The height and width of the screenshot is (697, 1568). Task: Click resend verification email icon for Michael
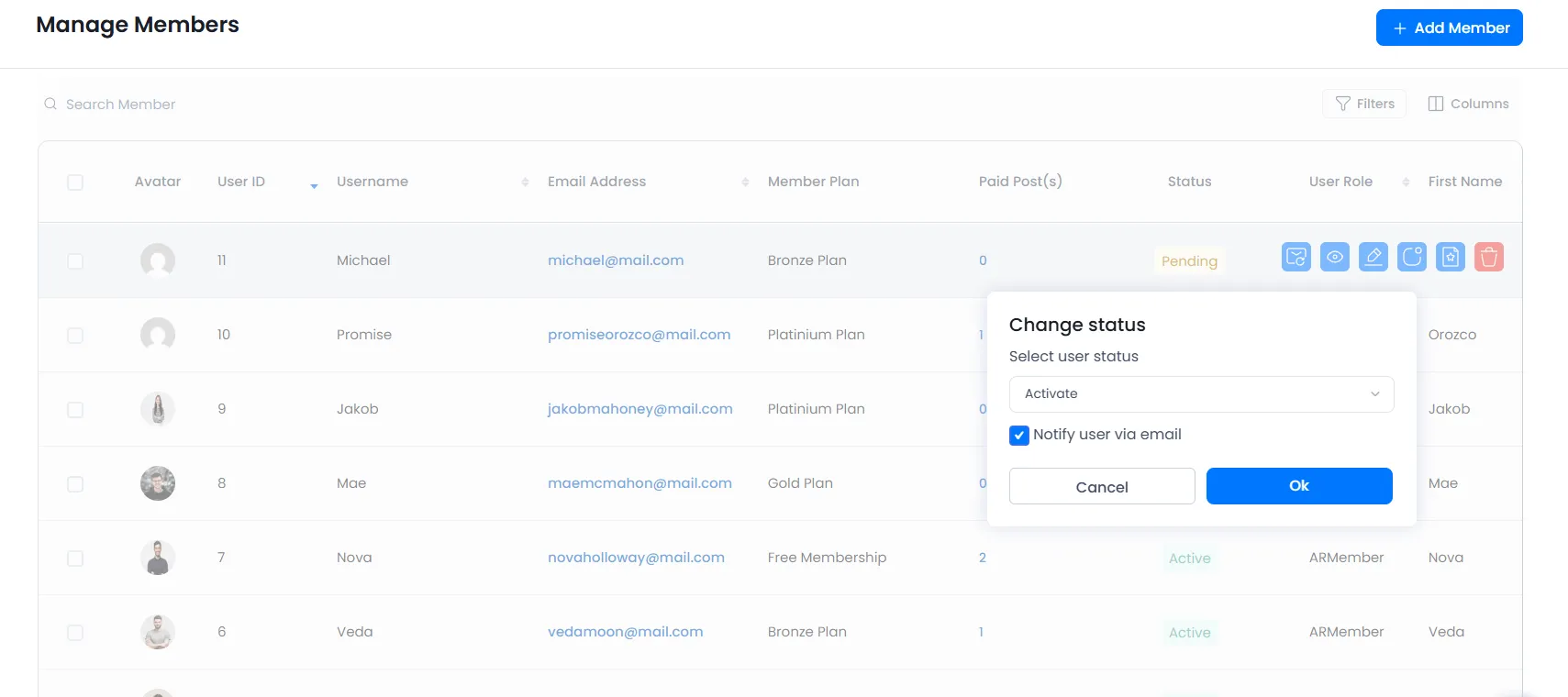(1296, 258)
